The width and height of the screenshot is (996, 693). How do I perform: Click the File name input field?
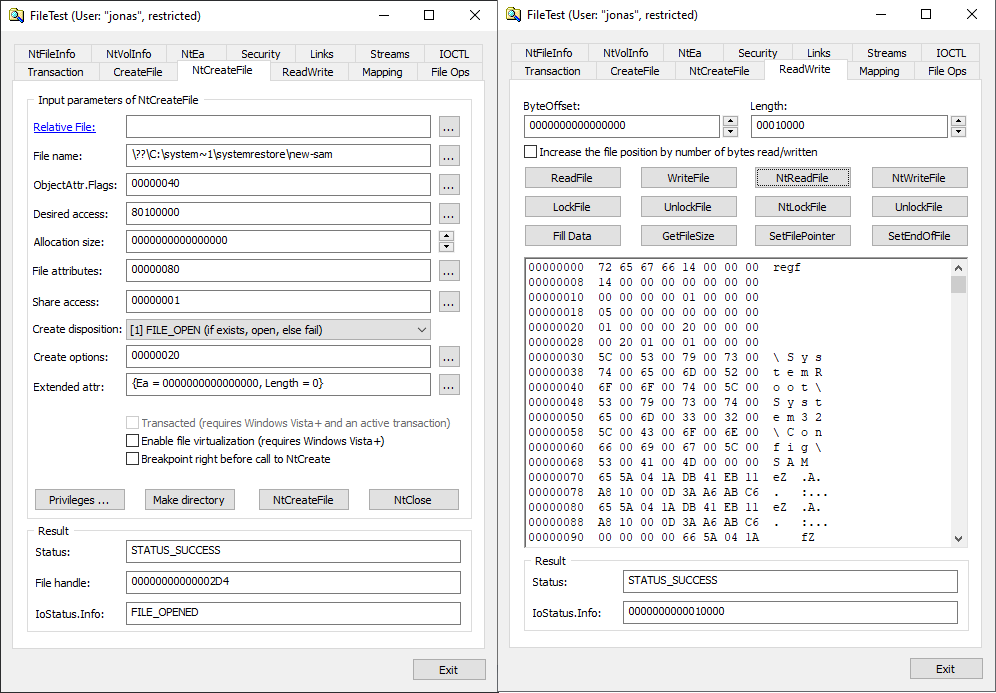coord(278,155)
